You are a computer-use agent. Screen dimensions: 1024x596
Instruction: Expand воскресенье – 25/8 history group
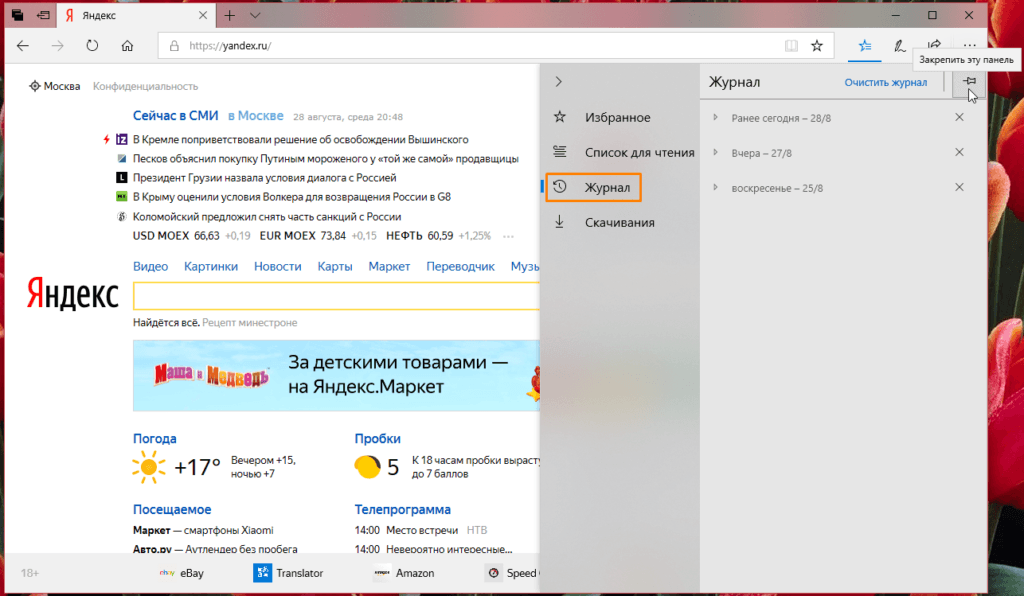[x=715, y=187]
